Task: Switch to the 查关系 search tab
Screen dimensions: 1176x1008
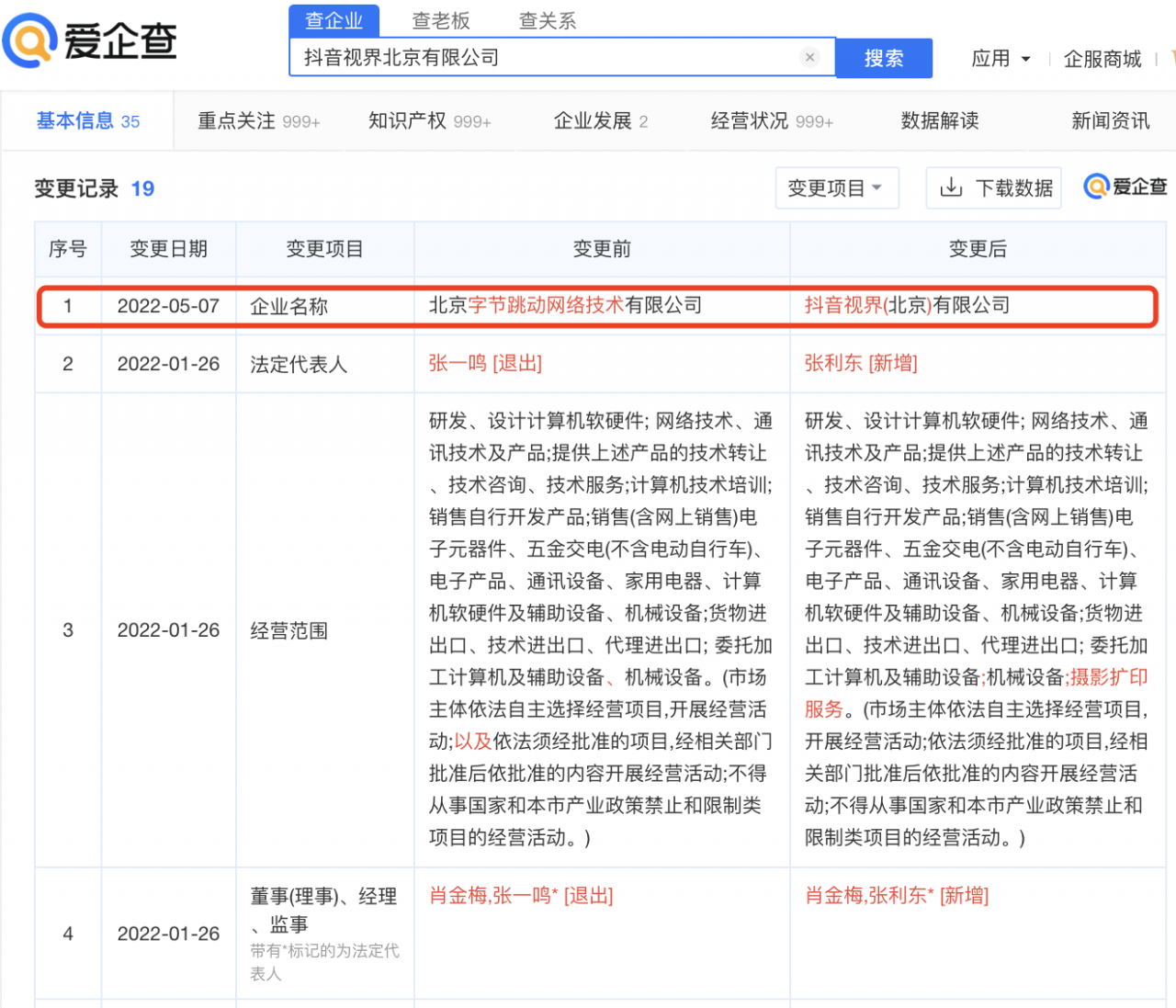Action: (547, 20)
